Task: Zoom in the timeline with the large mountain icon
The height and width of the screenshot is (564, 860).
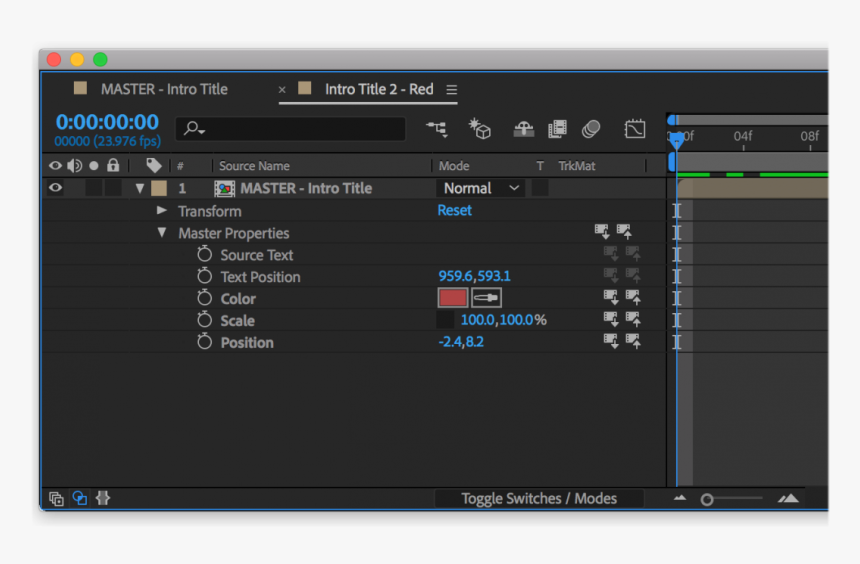Action: pos(788,498)
